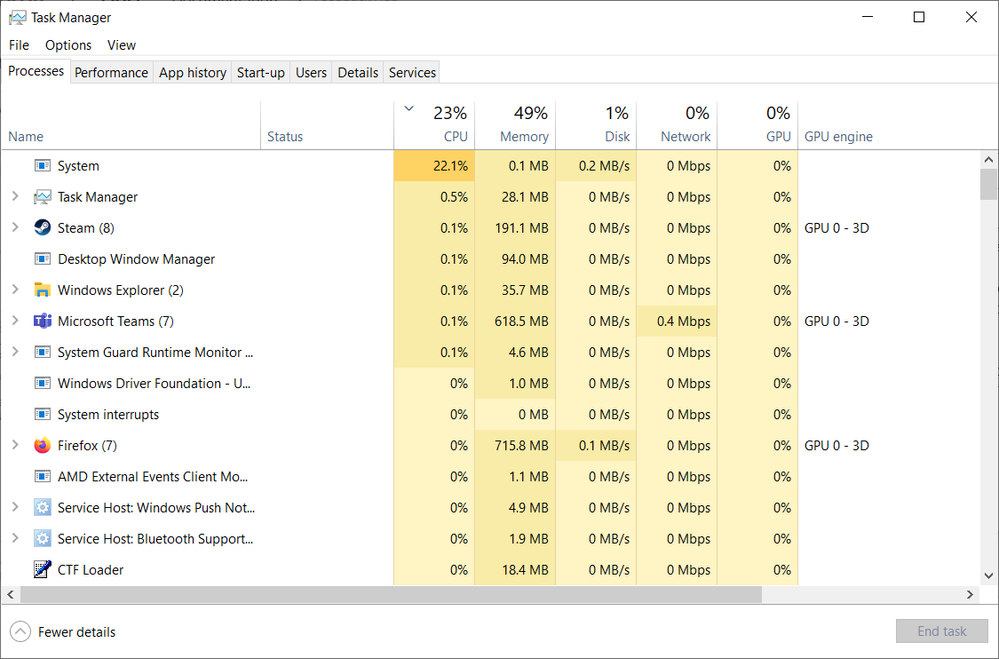
Task: Sort by the Status column header
Action: [327, 126]
